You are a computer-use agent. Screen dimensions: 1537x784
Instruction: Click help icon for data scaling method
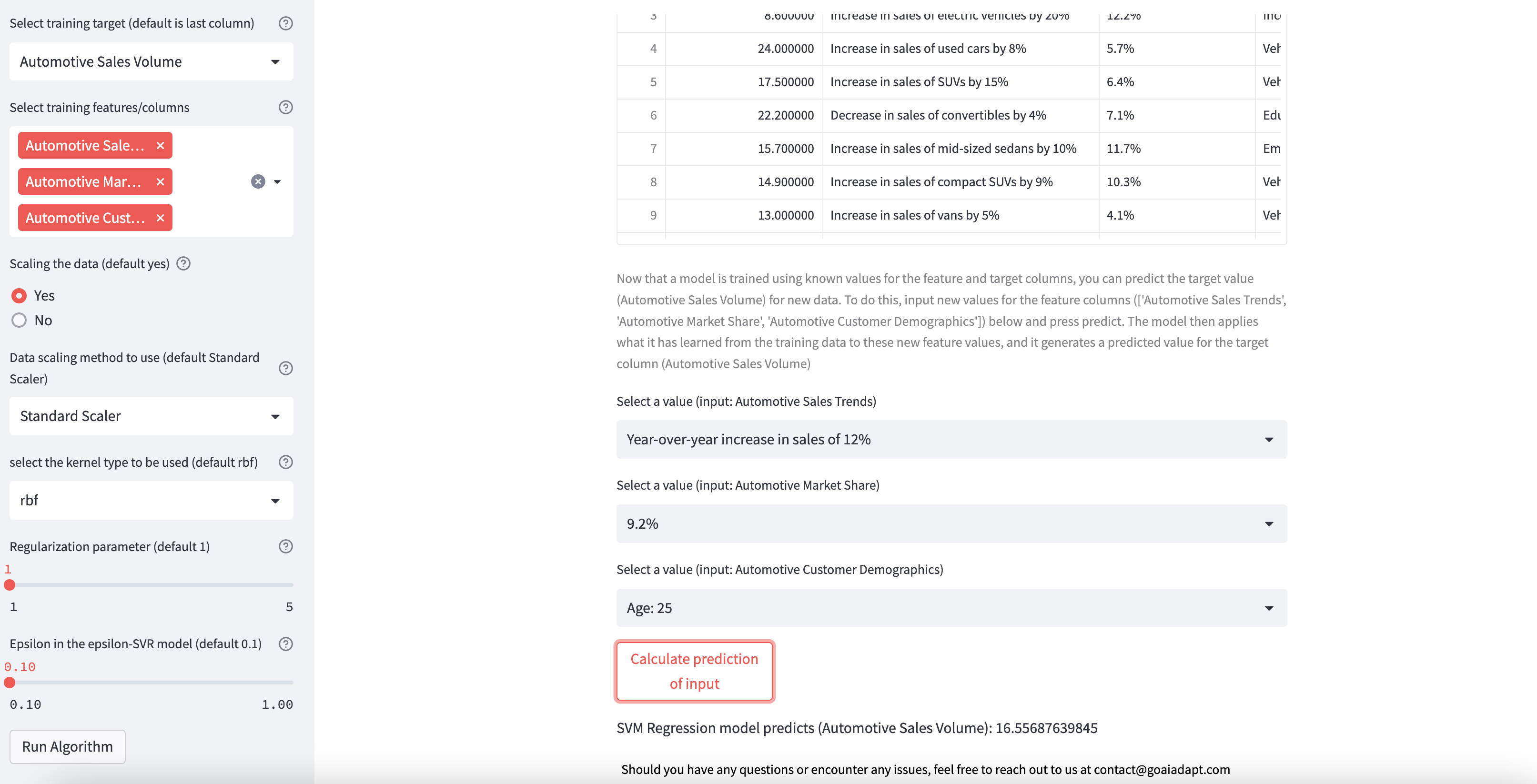point(286,368)
